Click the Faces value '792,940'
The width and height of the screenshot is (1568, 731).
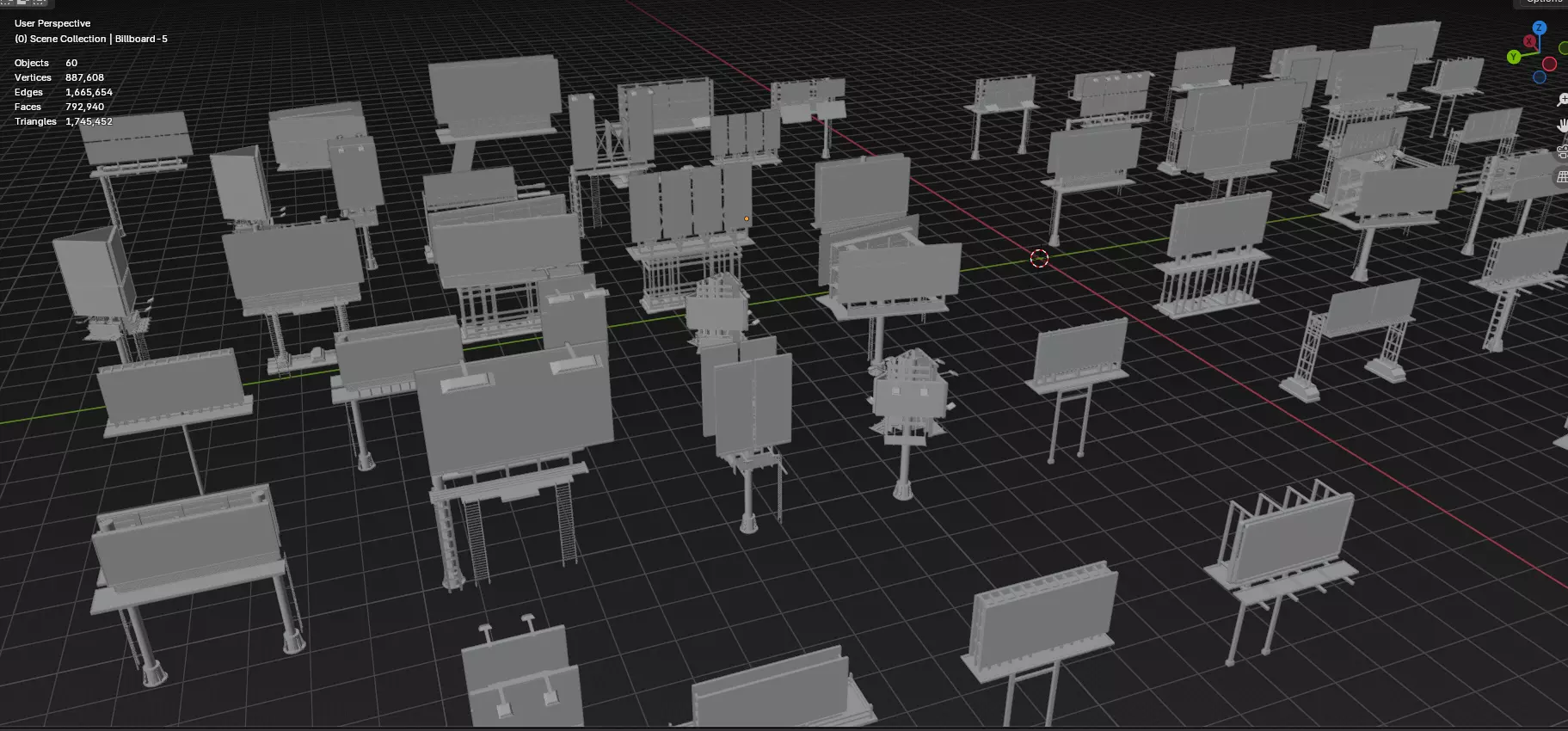(x=84, y=107)
